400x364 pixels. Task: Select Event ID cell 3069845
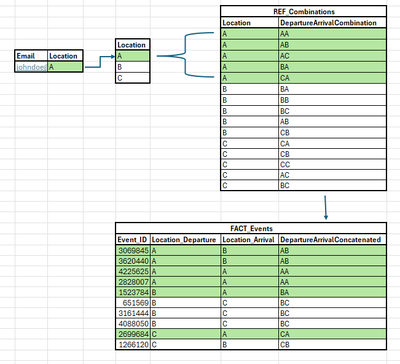coord(133,251)
